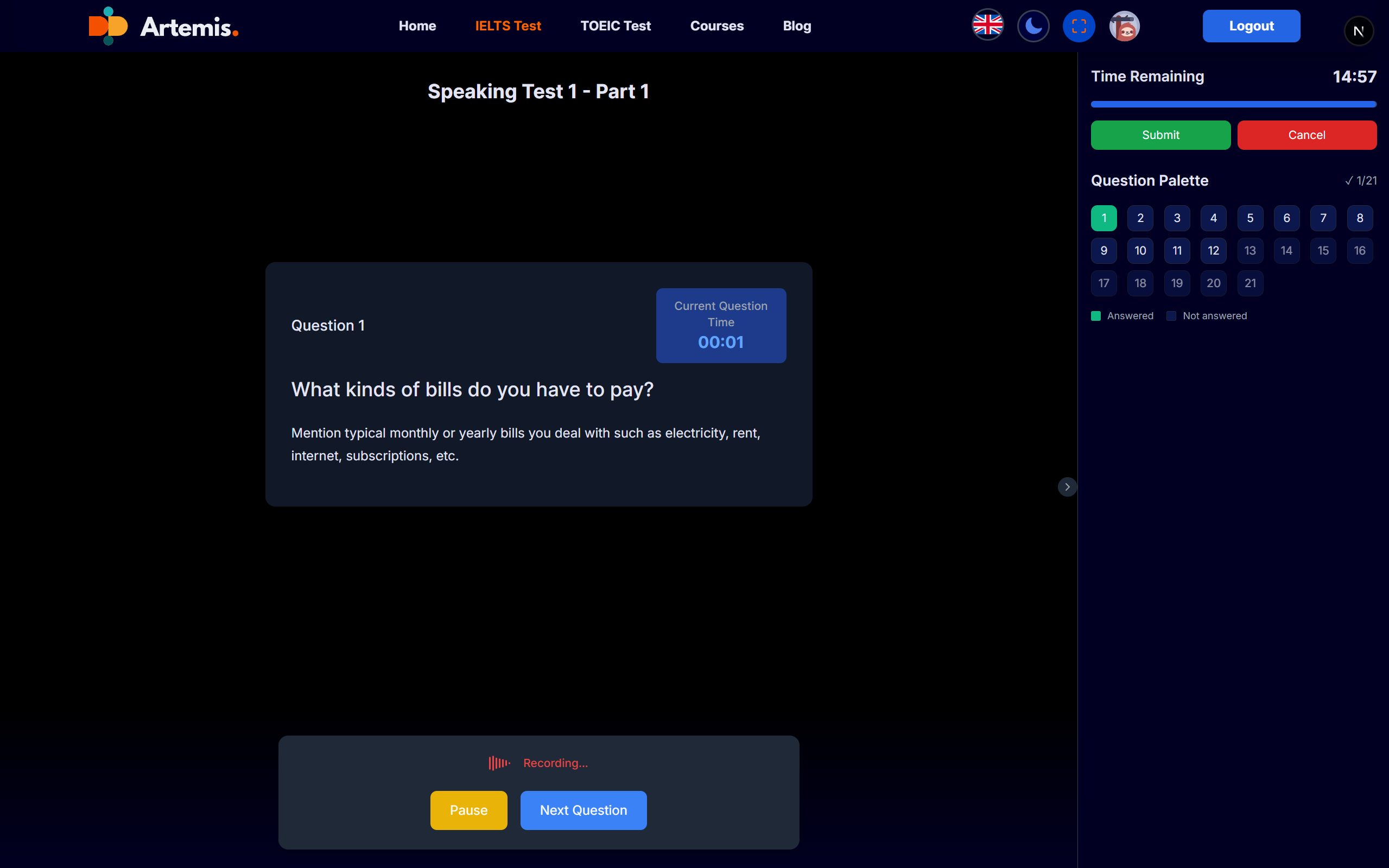
Task: Open the TOEIC Test menu item
Action: tap(616, 26)
